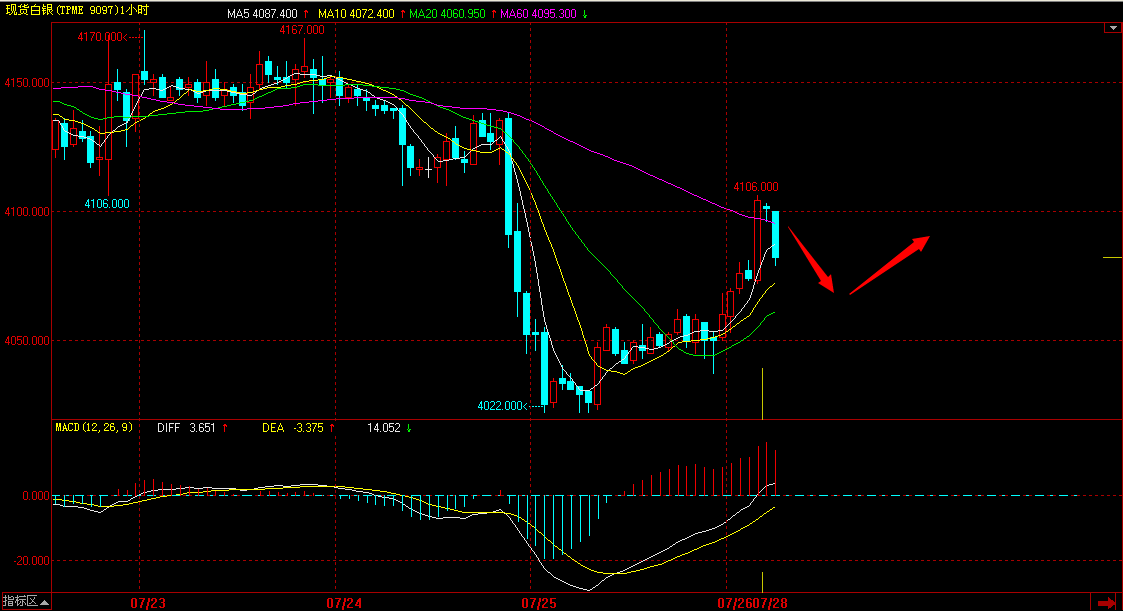Viewport: 1123px width, 611px height.
Task: Click the 4170.000 high price marker
Action: pos(102,37)
